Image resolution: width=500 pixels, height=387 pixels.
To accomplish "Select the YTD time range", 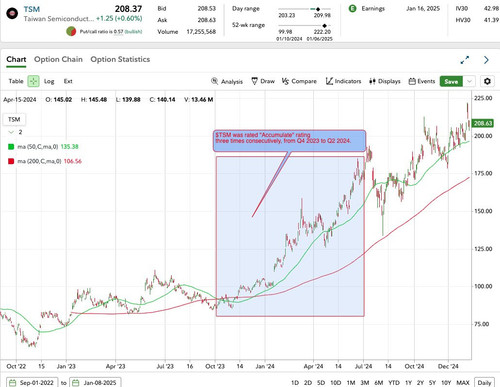I will [394, 383].
